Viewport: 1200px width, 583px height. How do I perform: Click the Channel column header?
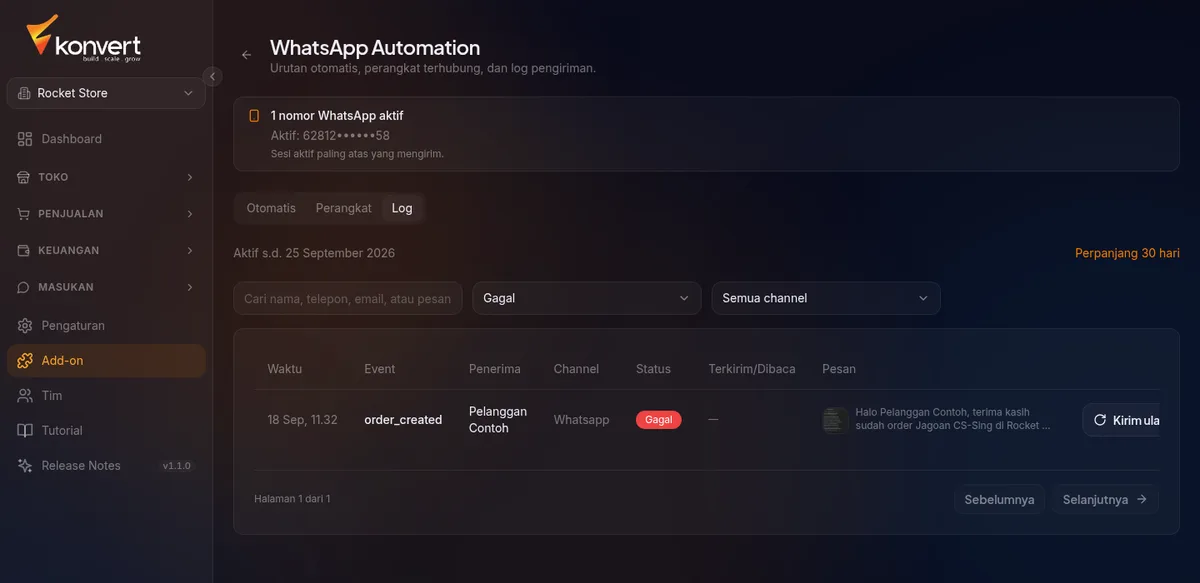click(x=576, y=369)
